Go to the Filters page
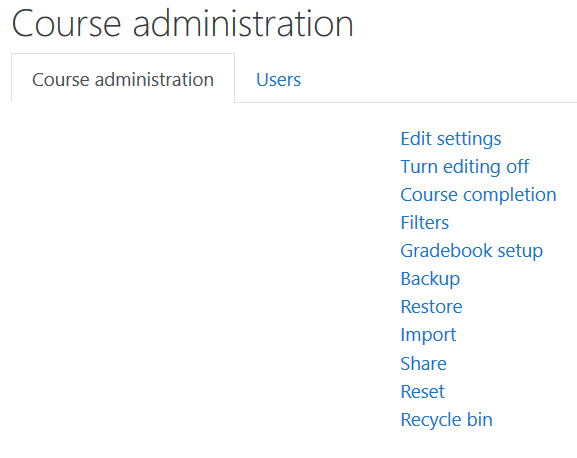577x458 pixels. (x=425, y=223)
